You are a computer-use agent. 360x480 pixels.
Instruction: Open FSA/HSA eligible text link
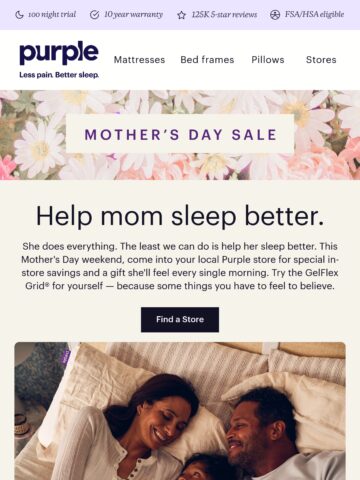[314, 15]
